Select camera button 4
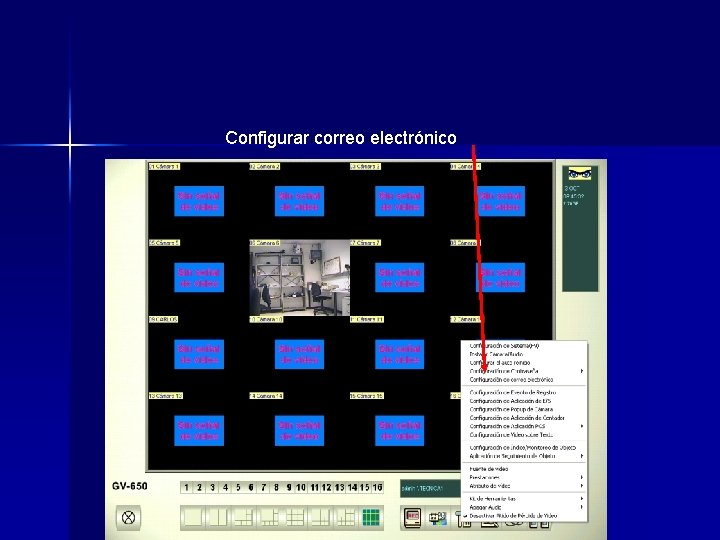The width and height of the screenshot is (720, 540). pyautogui.click(x=225, y=487)
